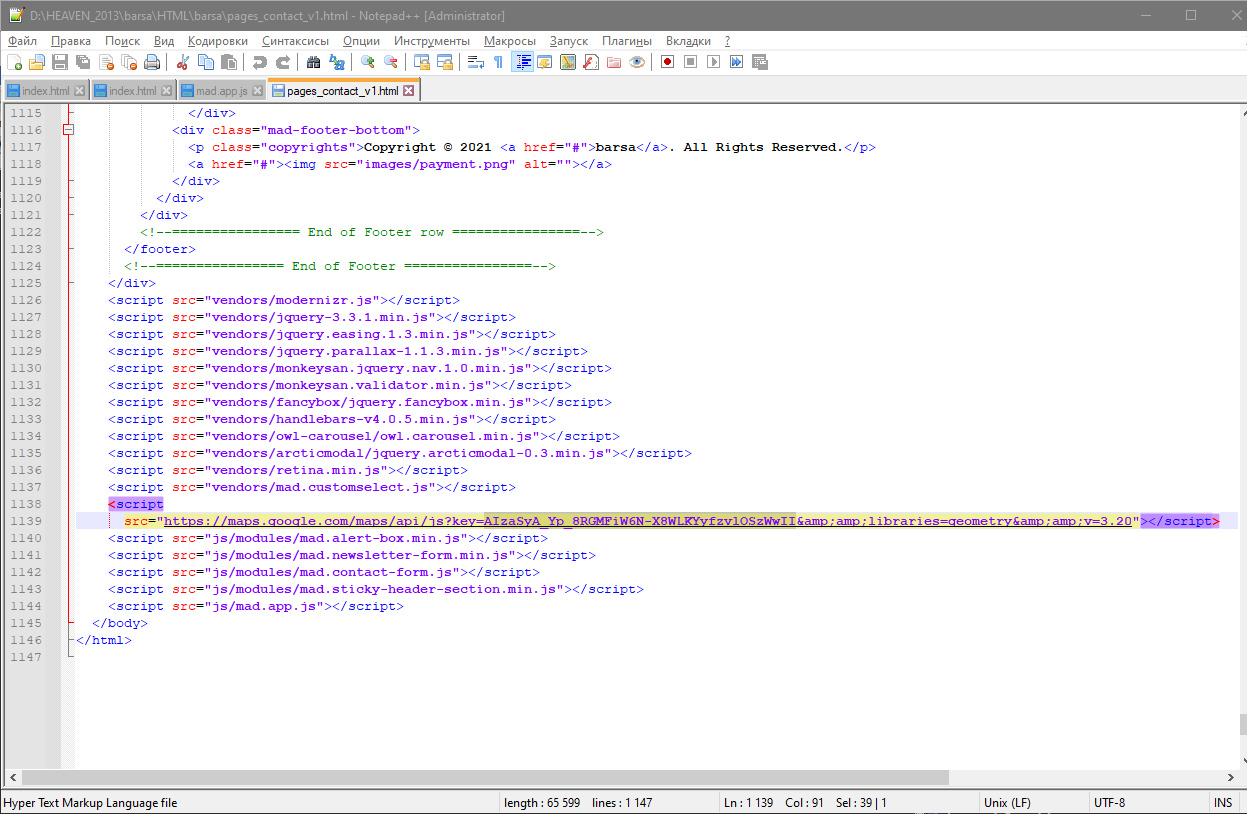Close the pages_contact_v1.html tab
This screenshot has height=814, width=1247.
408,91
